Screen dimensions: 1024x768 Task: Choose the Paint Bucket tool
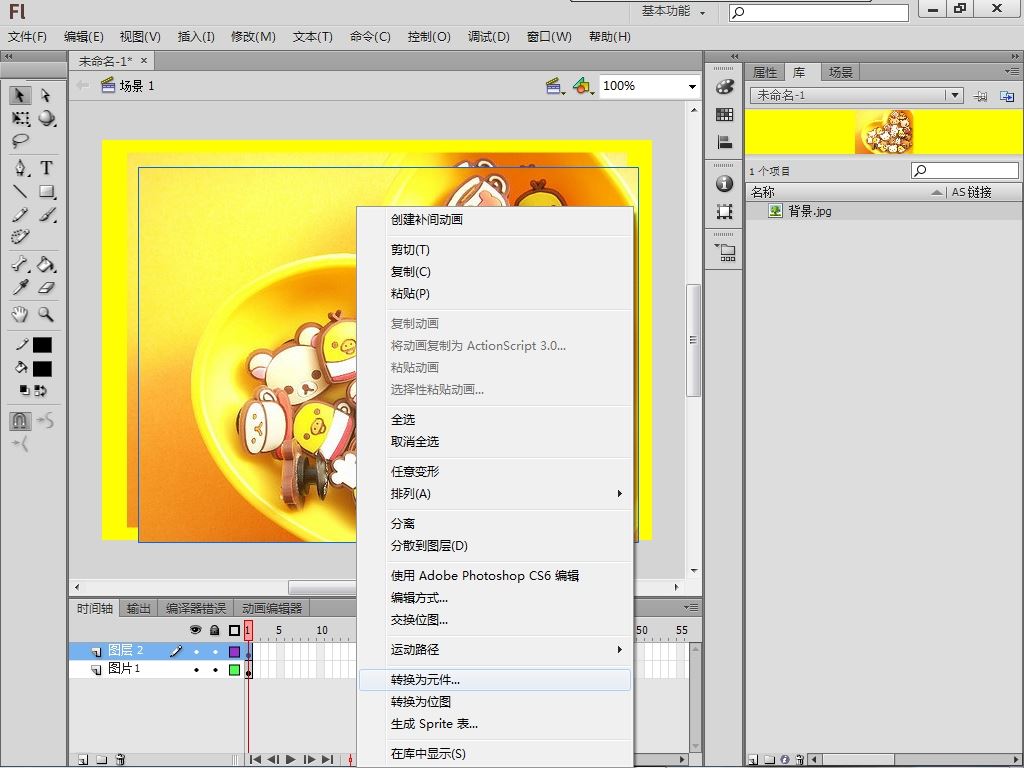coord(46,265)
